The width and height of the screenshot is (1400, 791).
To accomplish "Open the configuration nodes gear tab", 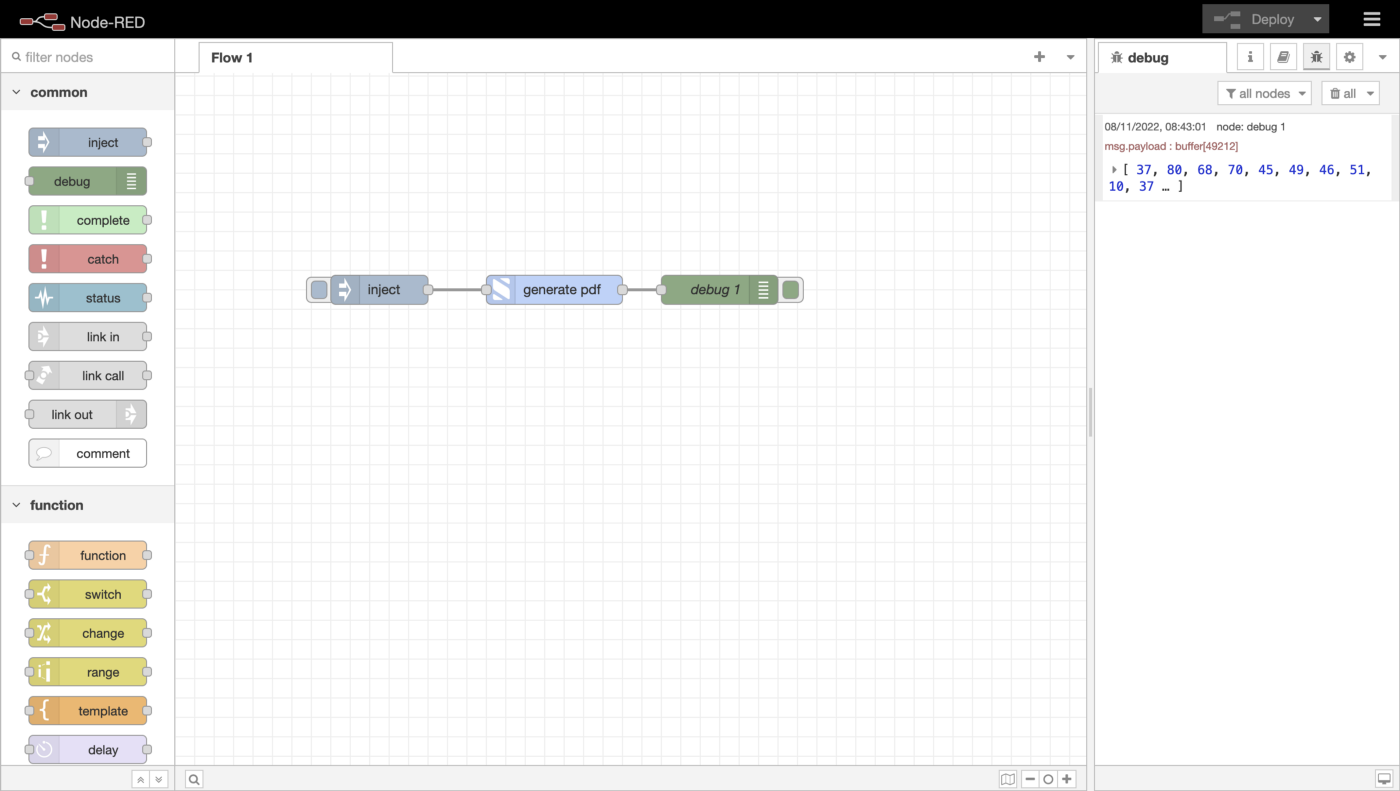I will coord(1349,57).
